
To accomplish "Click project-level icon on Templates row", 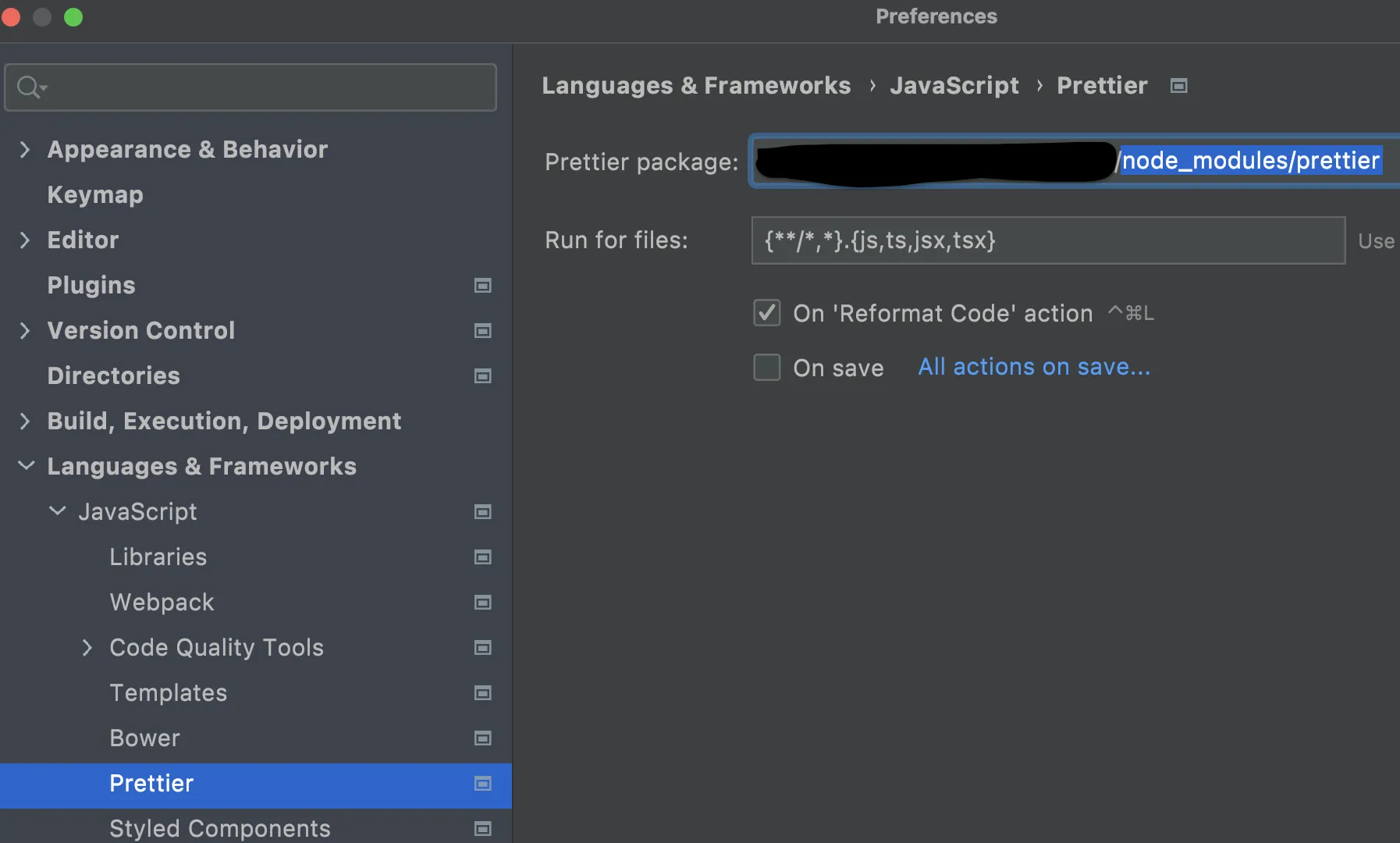I will 483,693.
